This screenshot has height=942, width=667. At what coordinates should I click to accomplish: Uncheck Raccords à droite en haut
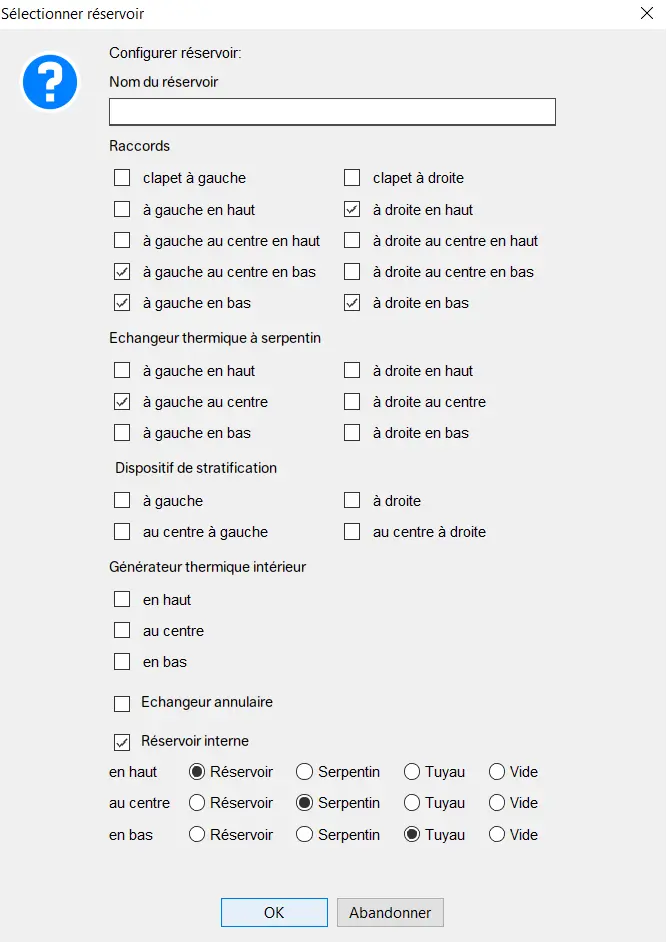[x=352, y=210]
